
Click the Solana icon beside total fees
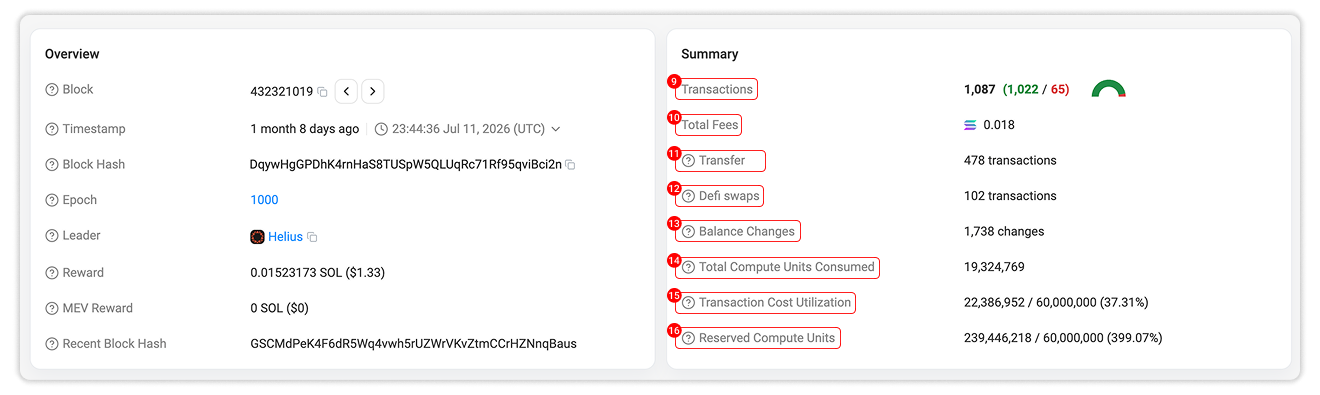pyautogui.click(x=970, y=125)
